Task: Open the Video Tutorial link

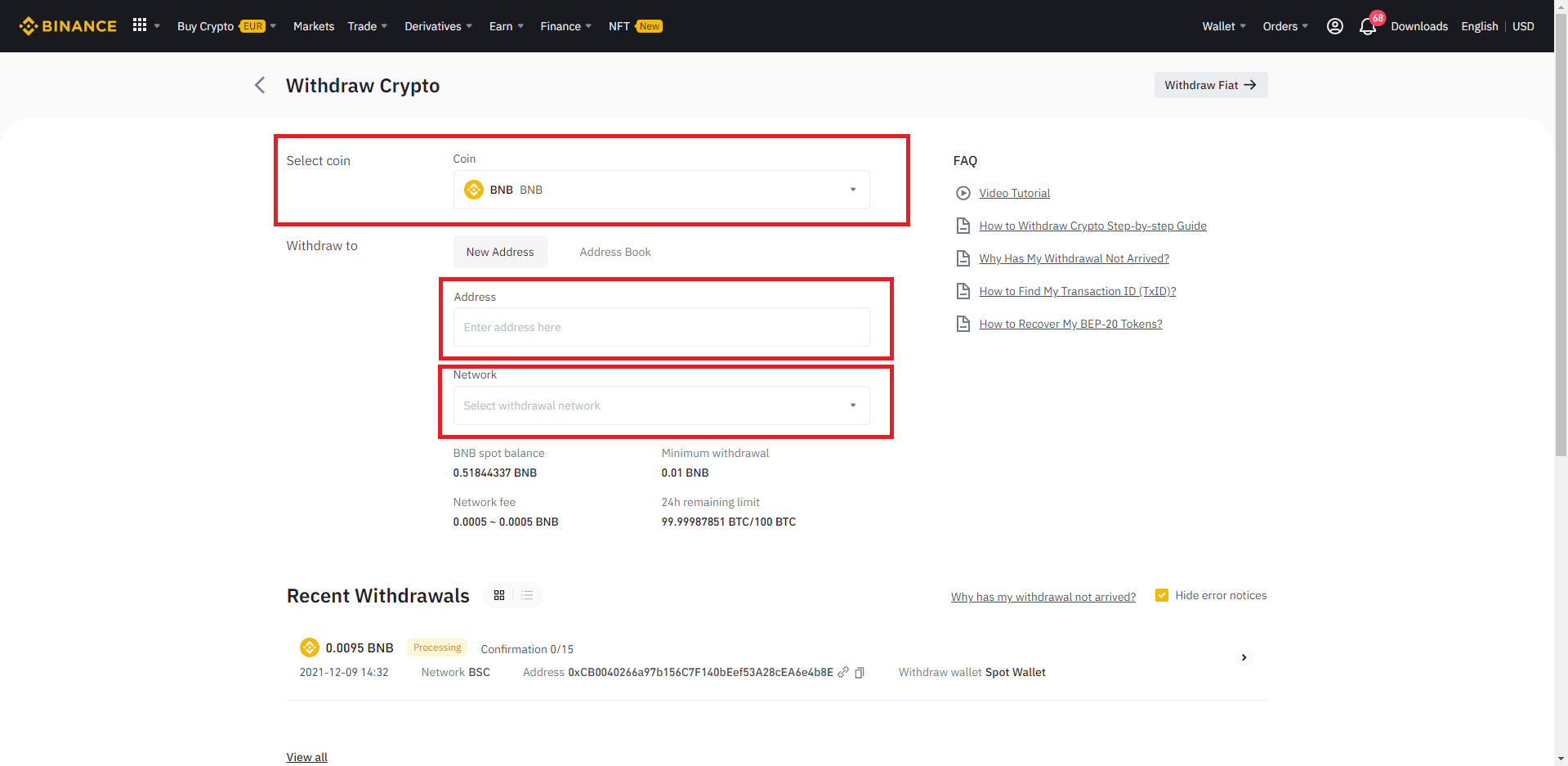Action: (1014, 193)
